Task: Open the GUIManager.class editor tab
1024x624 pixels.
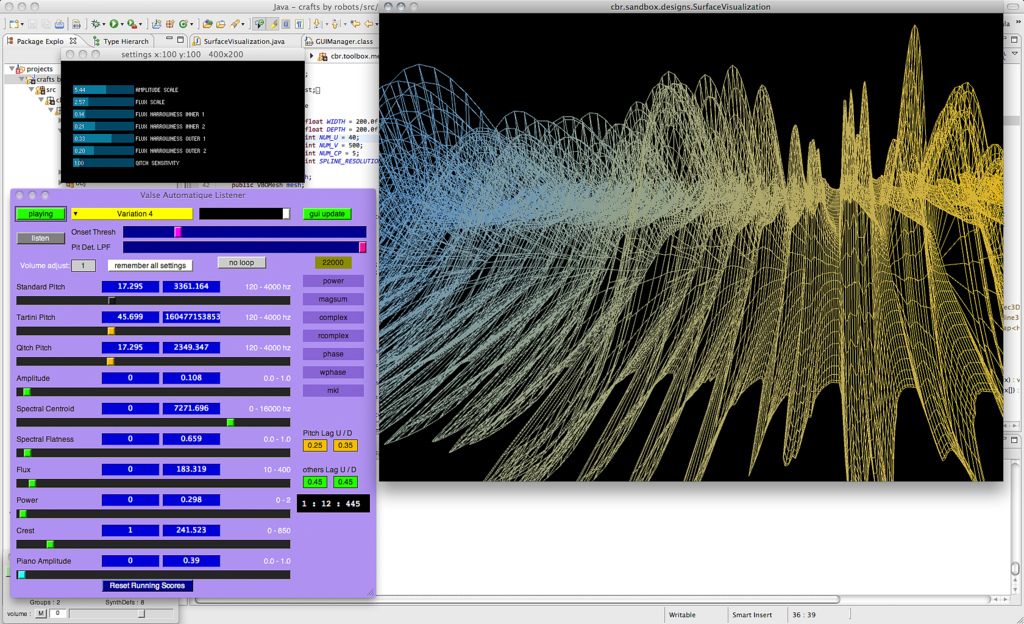Action: click(340, 41)
